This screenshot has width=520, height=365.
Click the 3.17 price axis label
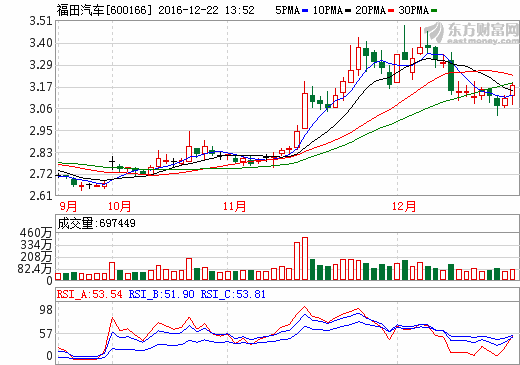[x=41, y=87]
